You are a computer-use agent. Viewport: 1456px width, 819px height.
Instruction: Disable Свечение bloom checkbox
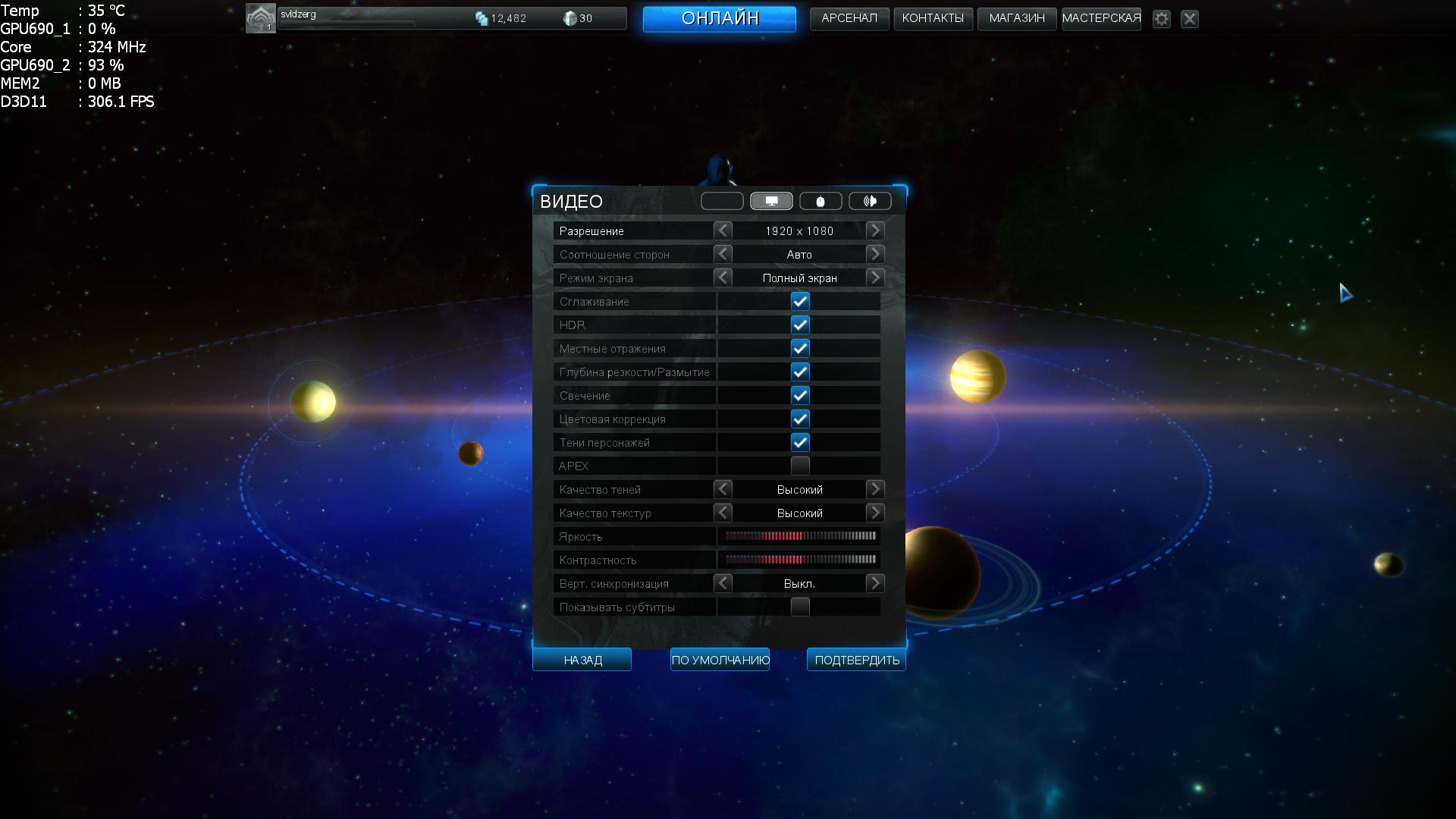coord(800,395)
